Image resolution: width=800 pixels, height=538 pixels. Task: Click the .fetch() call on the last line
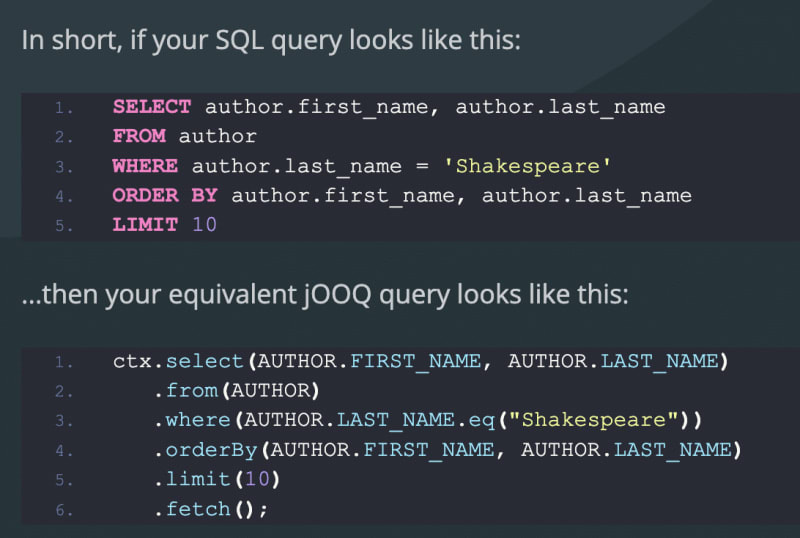click(x=211, y=510)
